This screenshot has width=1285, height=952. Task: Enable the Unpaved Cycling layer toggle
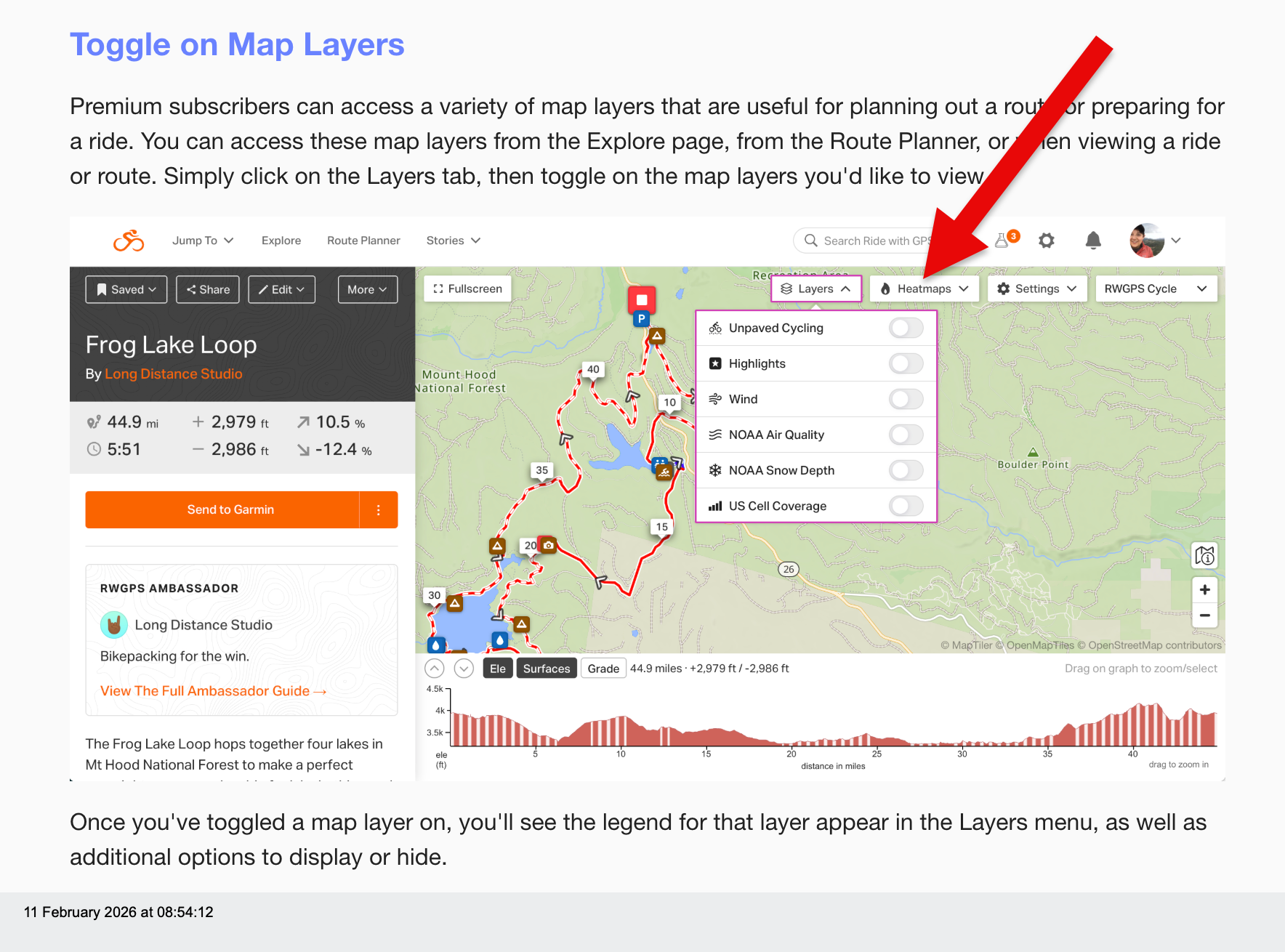[906, 328]
